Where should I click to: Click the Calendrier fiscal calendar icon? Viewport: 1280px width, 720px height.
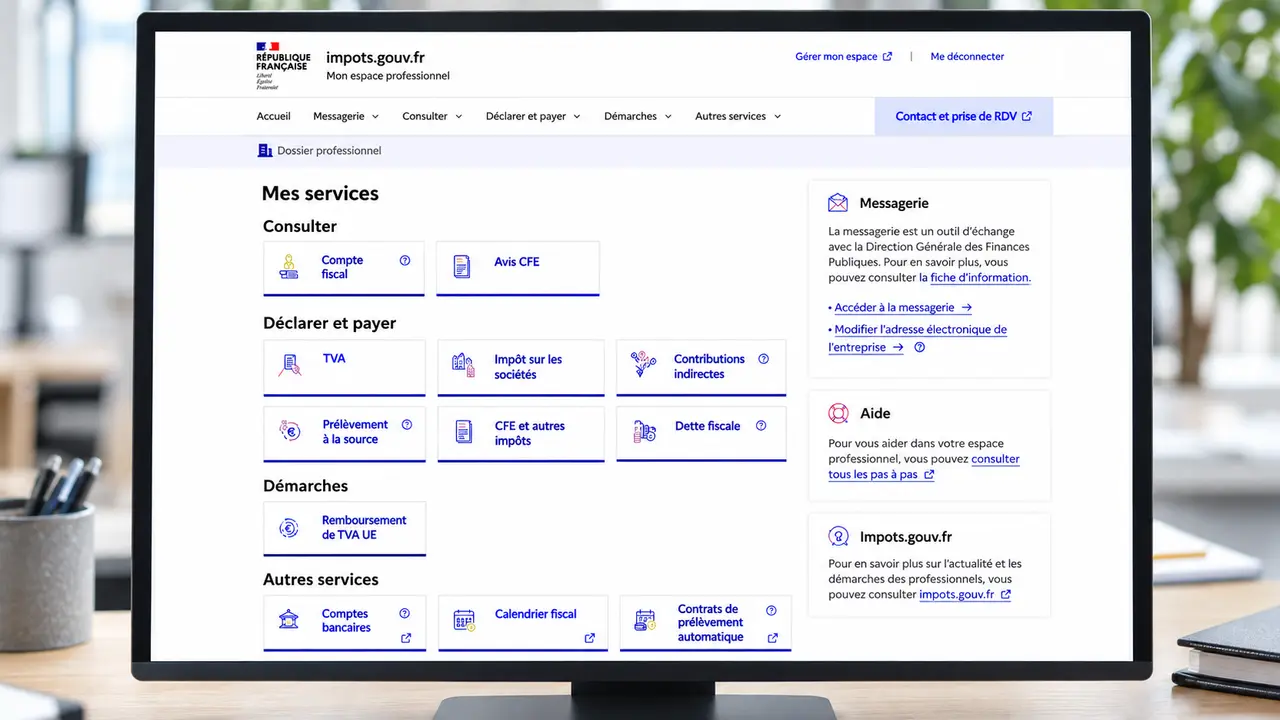coord(464,620)
